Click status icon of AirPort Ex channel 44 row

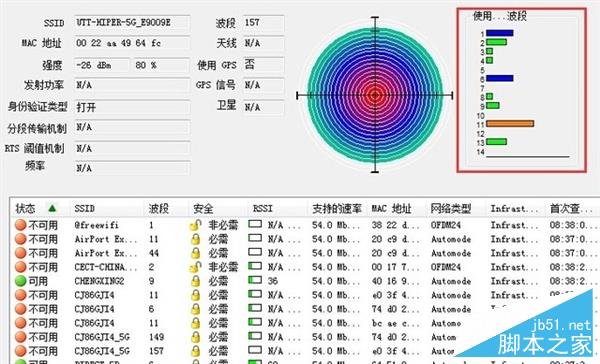[21, 253]
